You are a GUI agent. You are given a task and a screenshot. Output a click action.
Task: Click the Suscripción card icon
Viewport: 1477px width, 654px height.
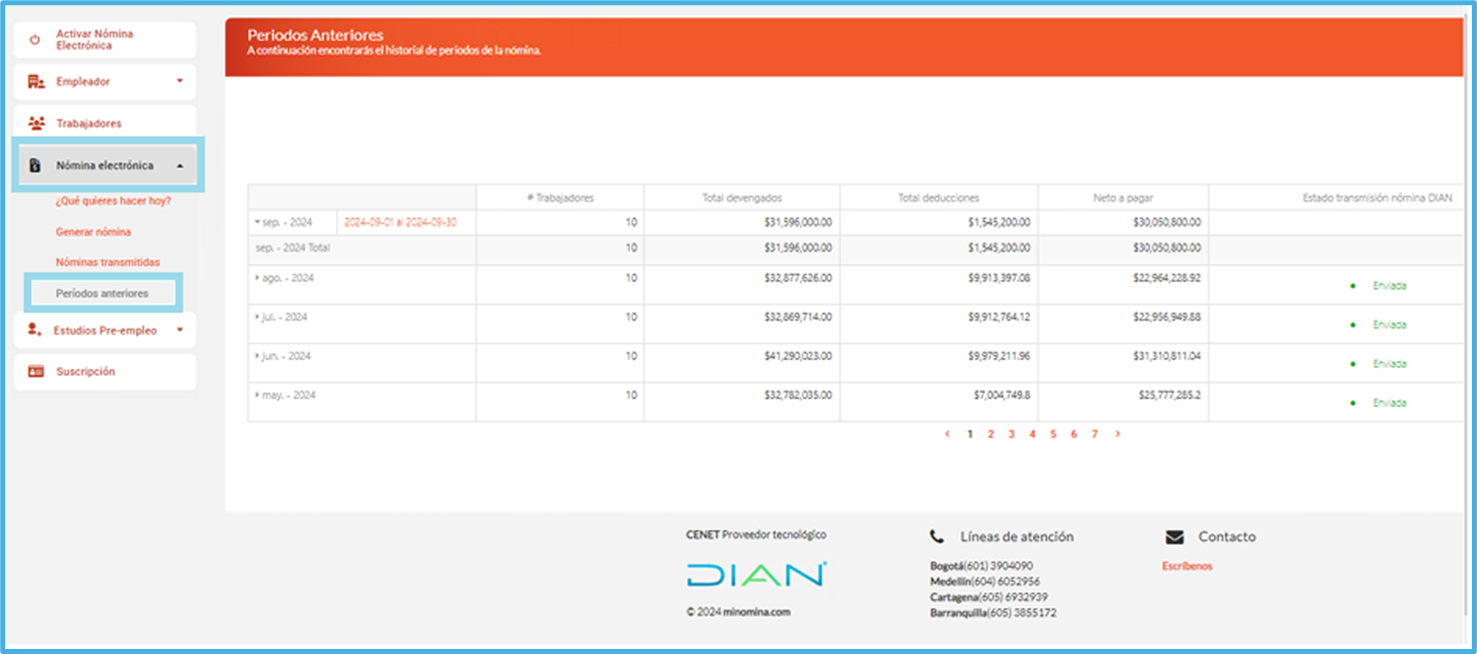pos(36,371)
